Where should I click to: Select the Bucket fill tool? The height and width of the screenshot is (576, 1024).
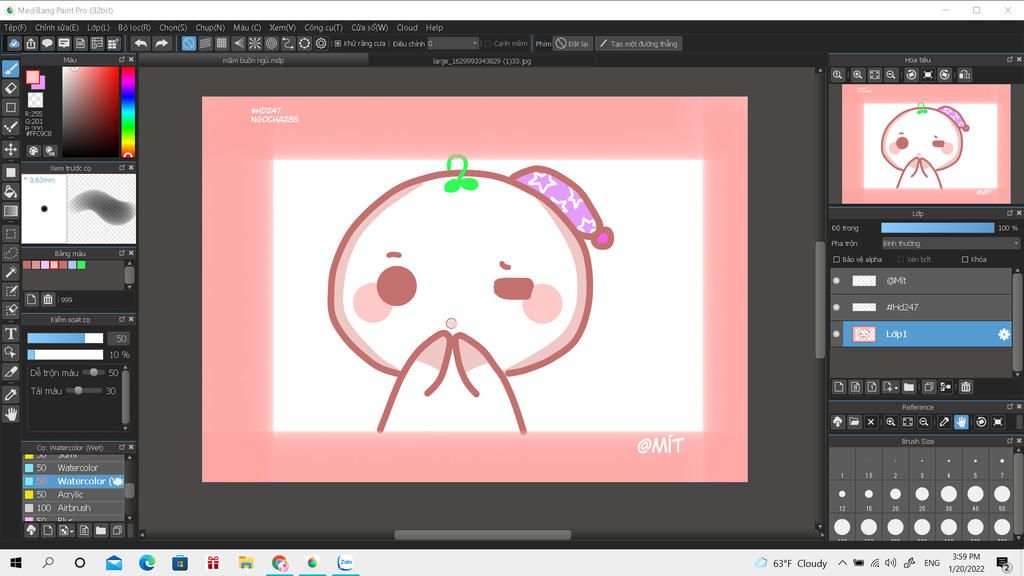click(x=10, y=191)
